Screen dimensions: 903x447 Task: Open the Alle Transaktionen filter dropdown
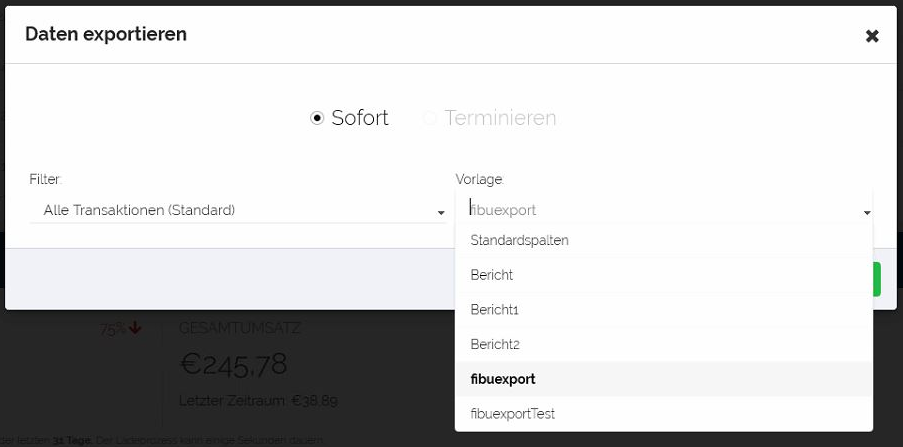click(x=236, y=211)
